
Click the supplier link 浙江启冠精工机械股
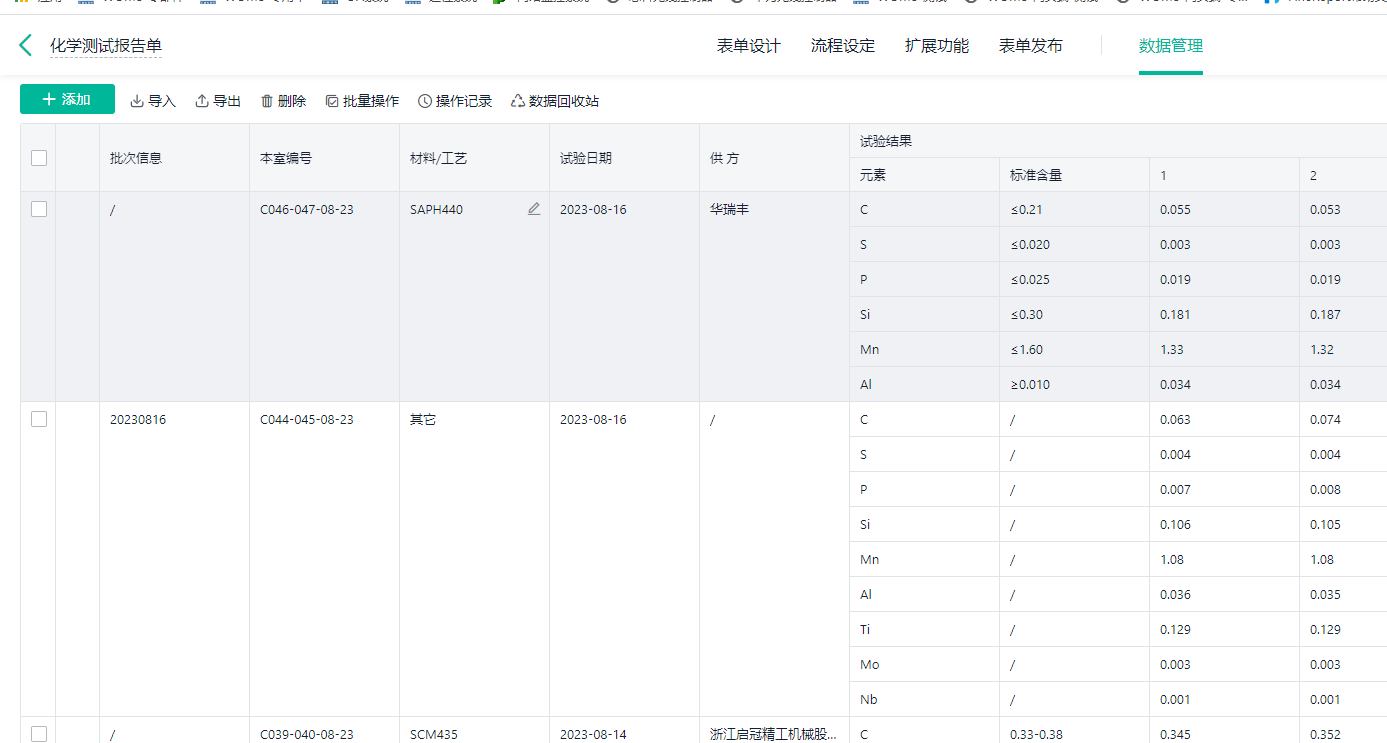[774, 734]
